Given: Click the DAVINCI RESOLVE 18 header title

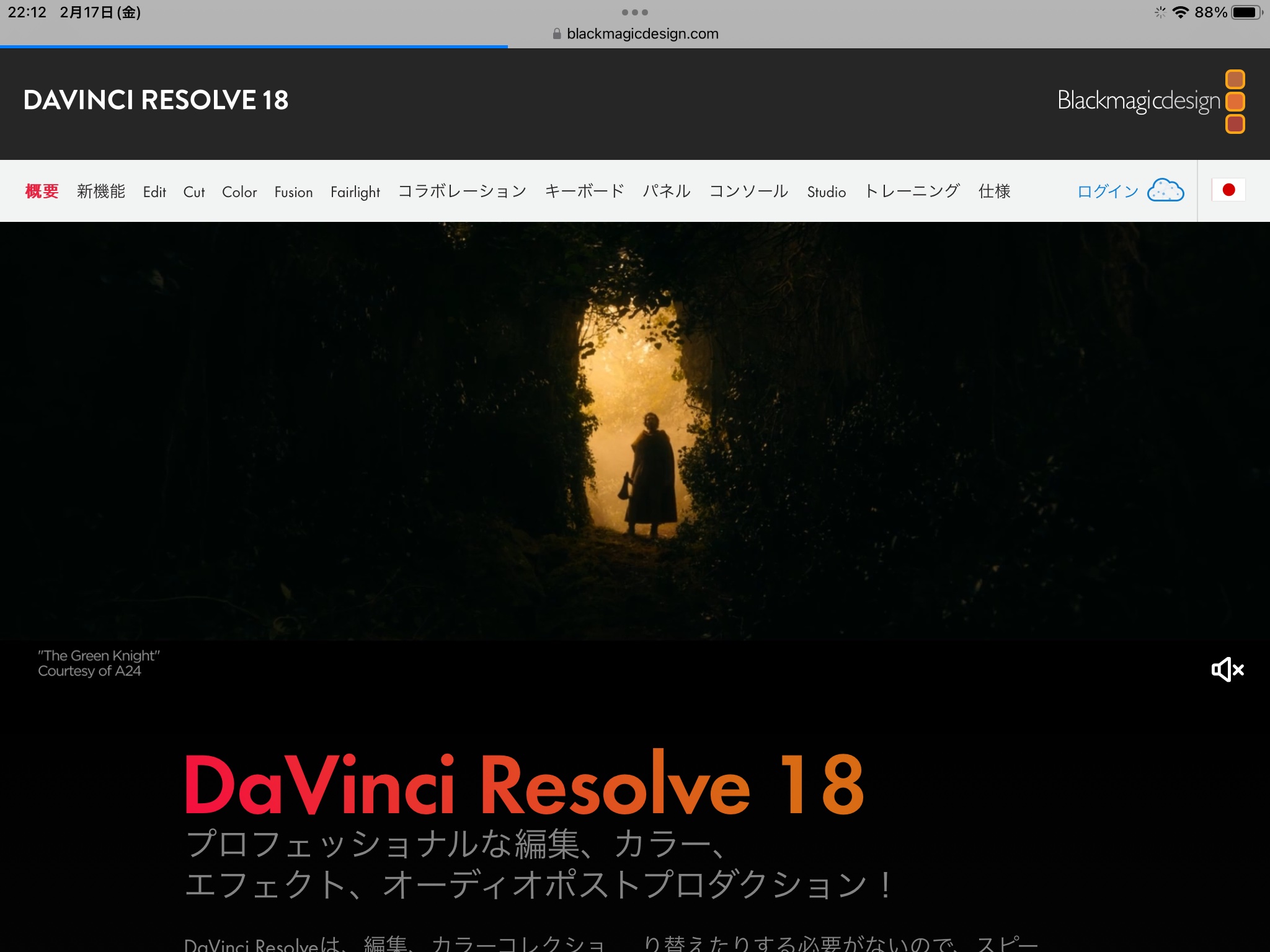Looking at the screenshot, I should [x=156, y=100].
